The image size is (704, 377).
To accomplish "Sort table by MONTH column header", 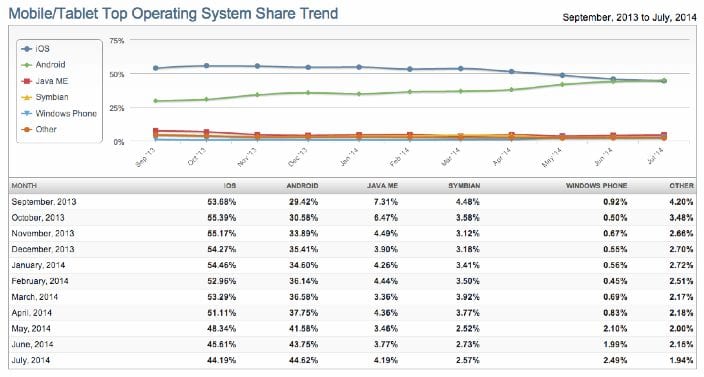I will pyautogui.click(x=24, y=185).
